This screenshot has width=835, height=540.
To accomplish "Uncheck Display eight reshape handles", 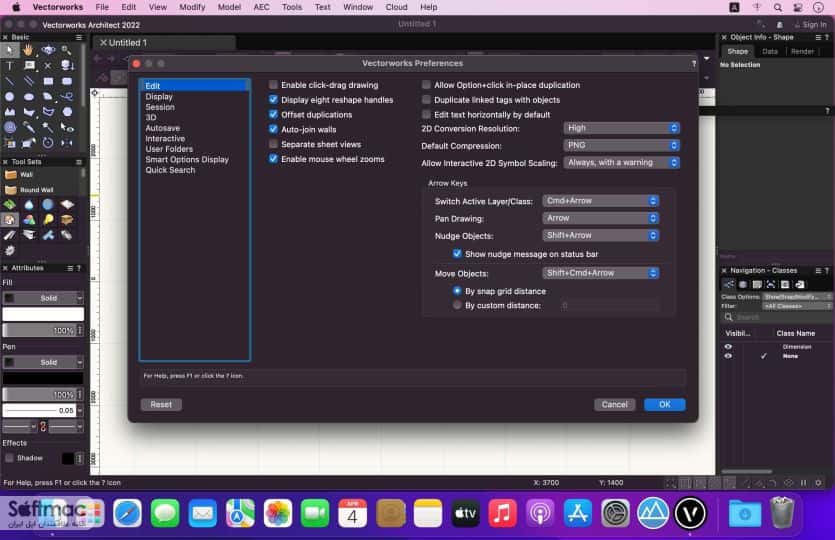I will point(273,100).
